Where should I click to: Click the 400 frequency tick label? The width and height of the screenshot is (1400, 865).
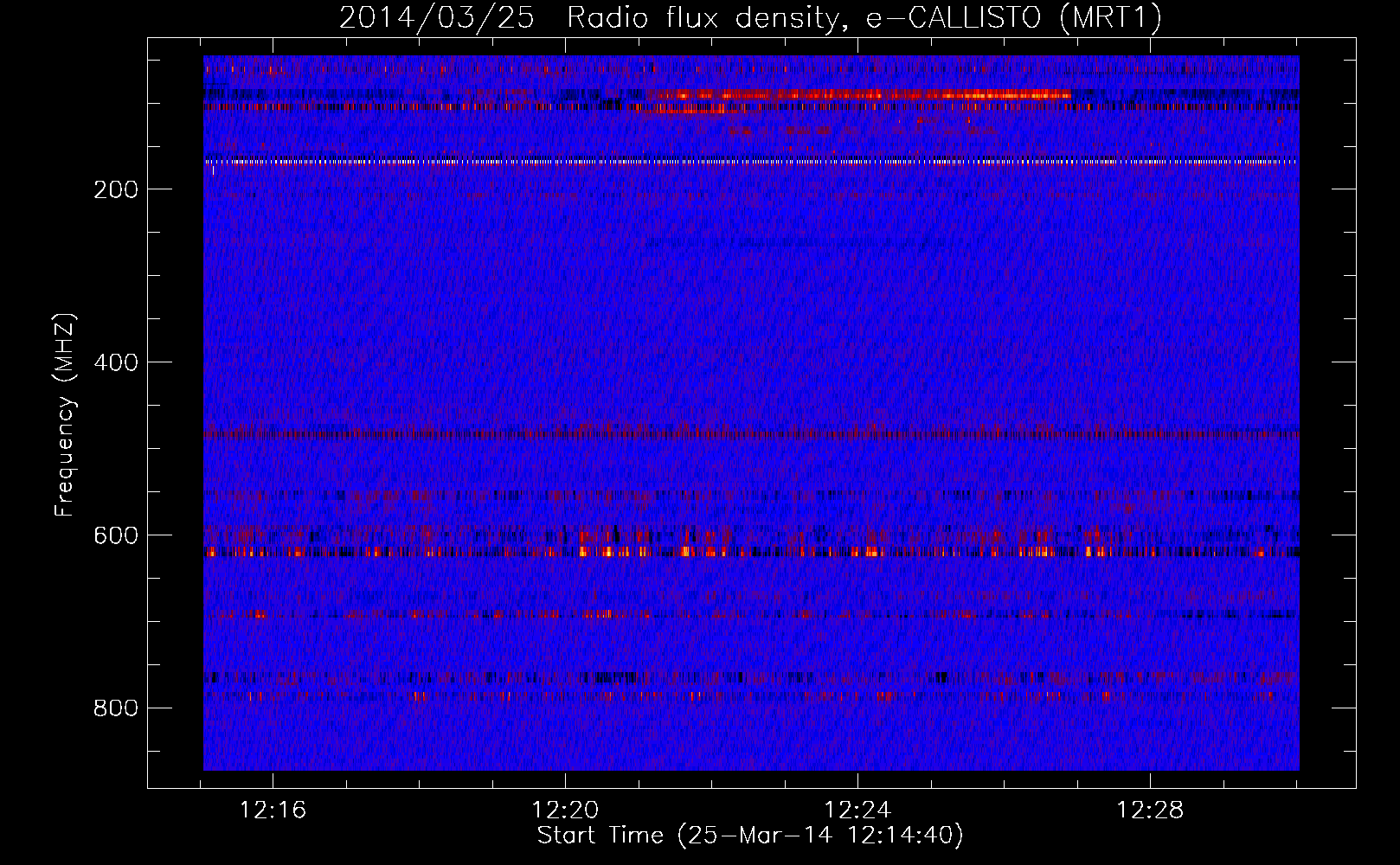pos(116,362)
